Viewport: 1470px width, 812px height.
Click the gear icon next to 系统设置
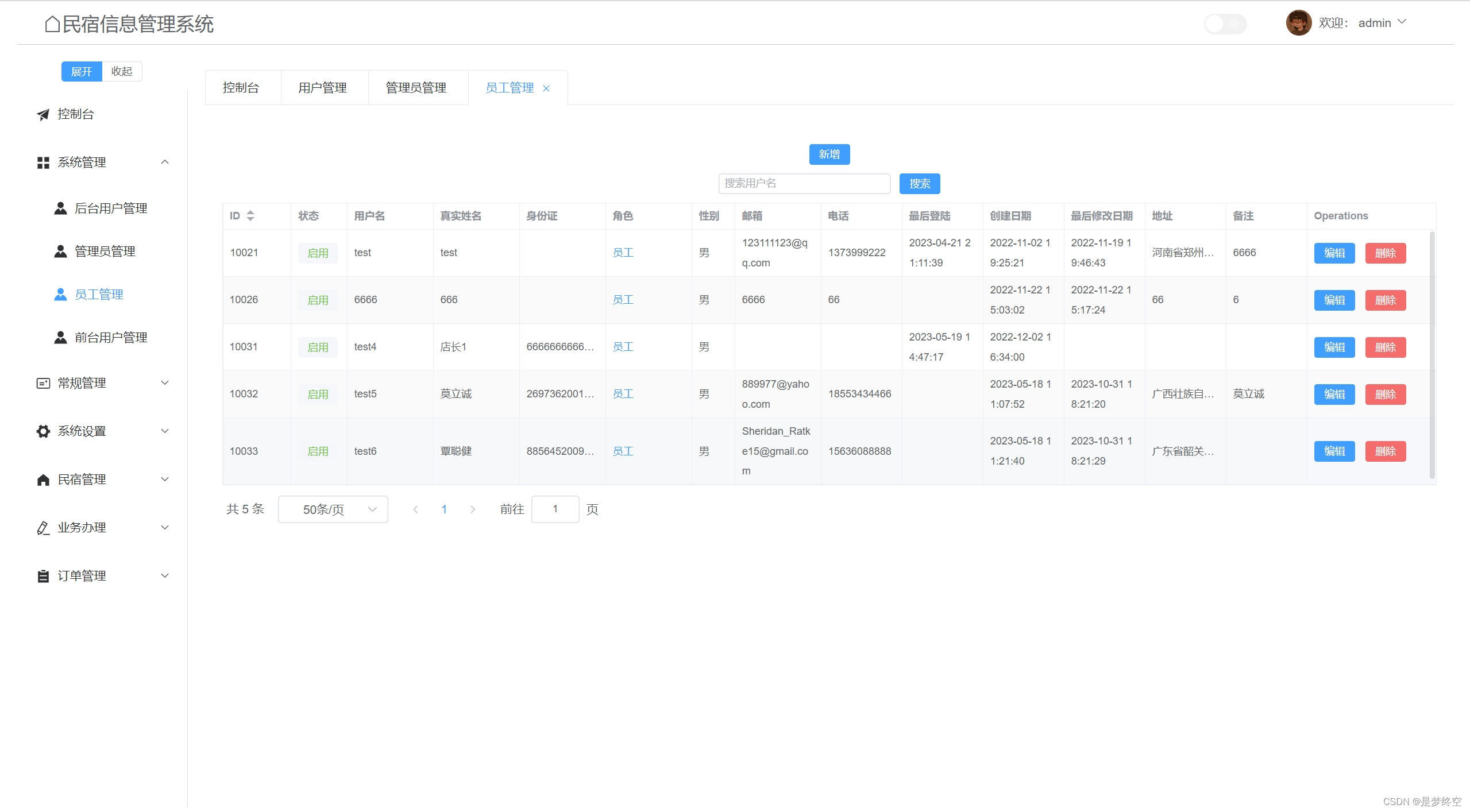pyautogui.click(x=43, y=431)
